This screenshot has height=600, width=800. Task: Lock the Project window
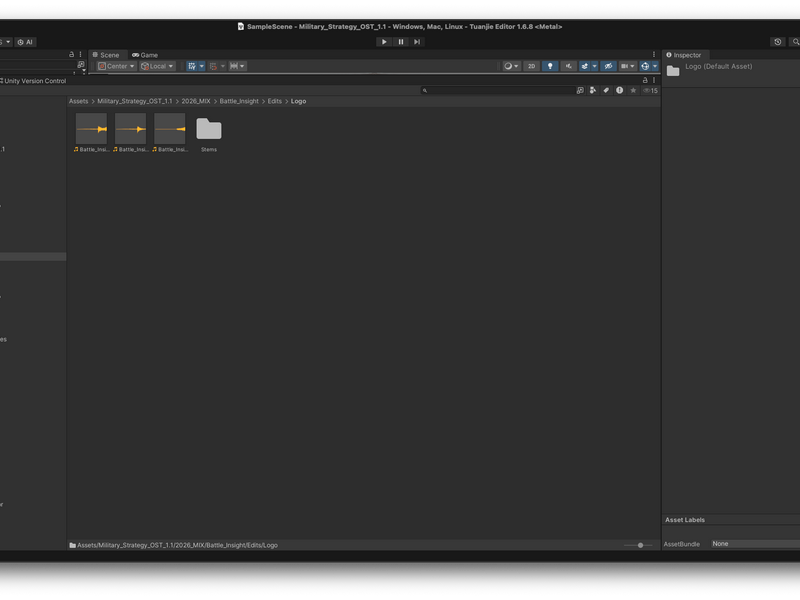coord(645,80)
